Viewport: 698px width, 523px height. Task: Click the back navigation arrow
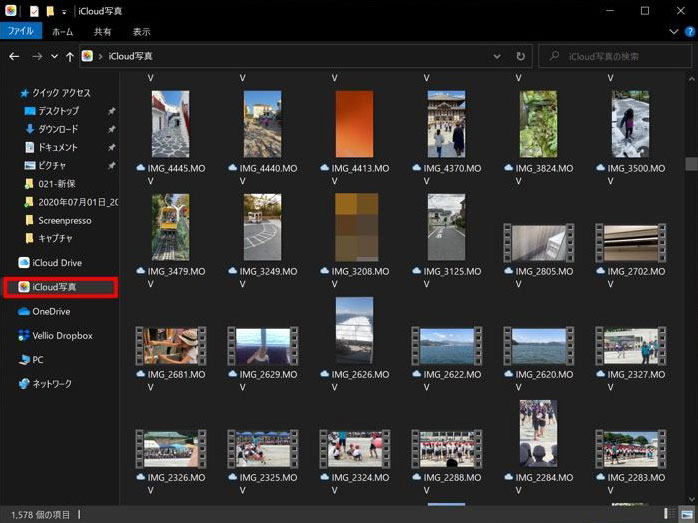click(14, 57)
